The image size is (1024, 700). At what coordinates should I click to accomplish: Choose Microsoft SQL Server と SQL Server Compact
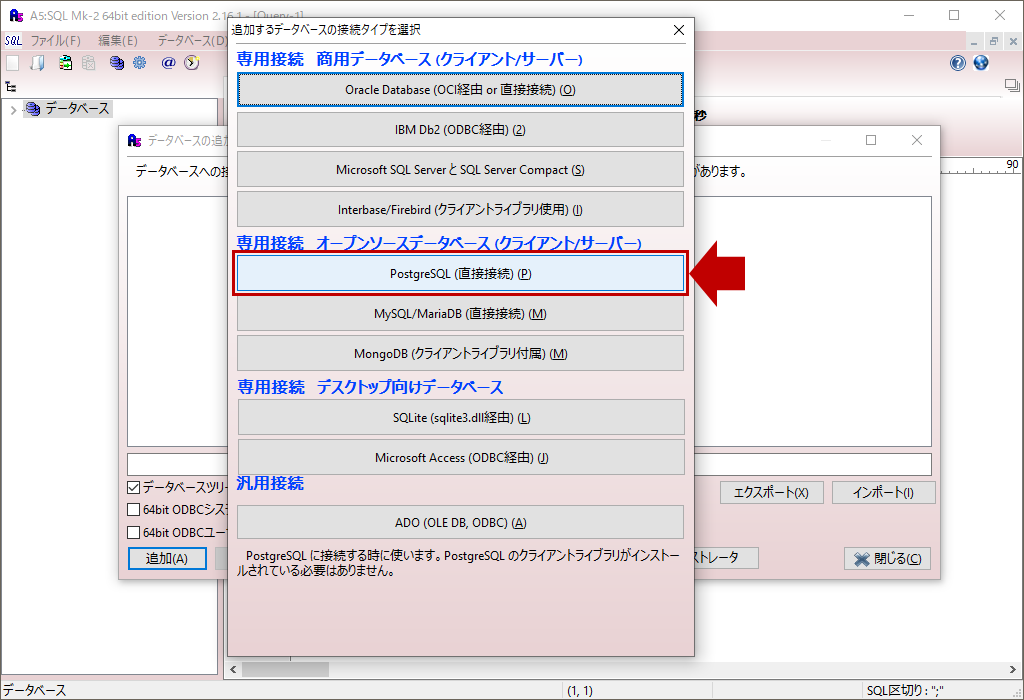[460, 170]
